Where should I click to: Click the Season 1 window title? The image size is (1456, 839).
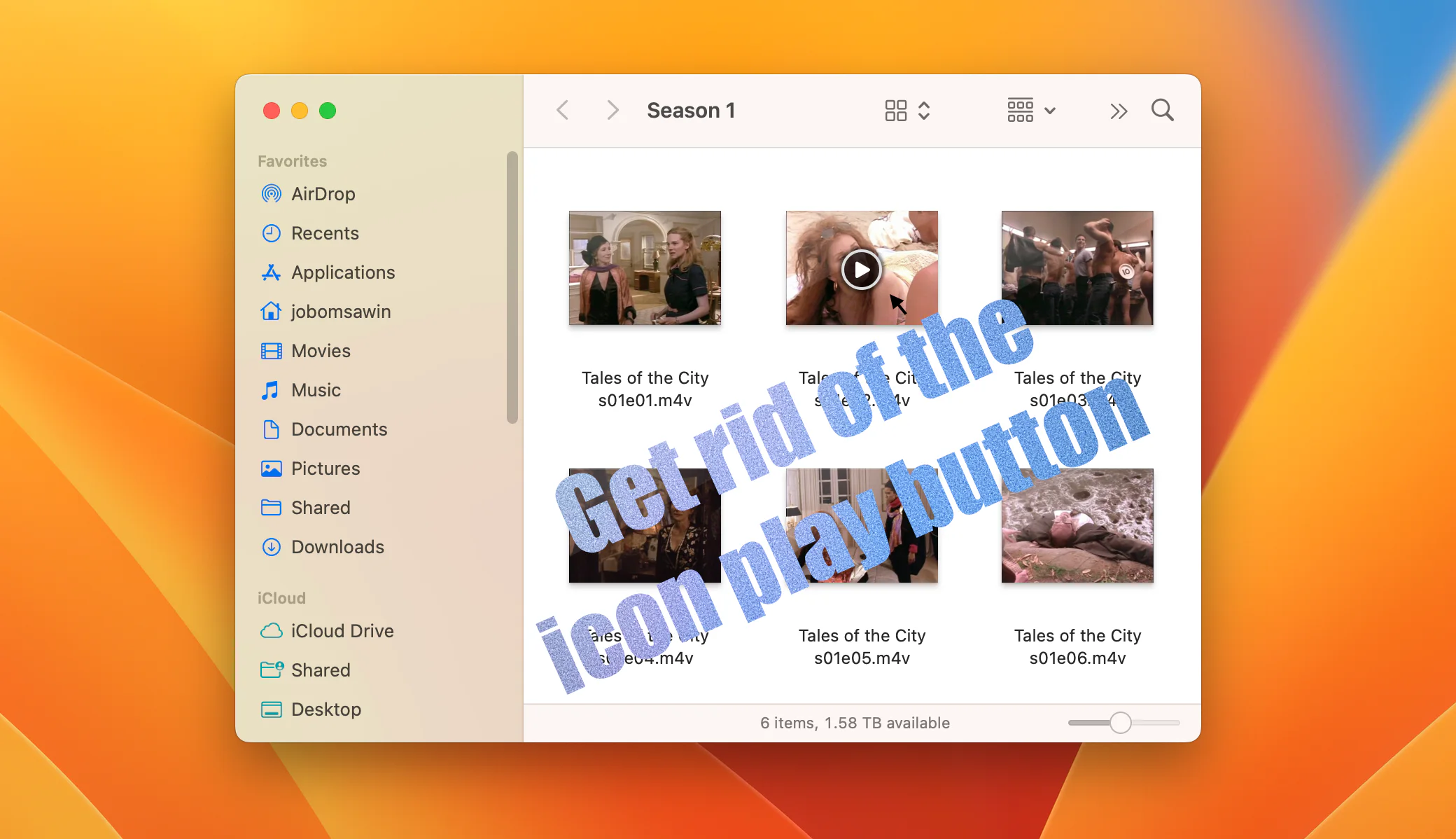[691, 111]
